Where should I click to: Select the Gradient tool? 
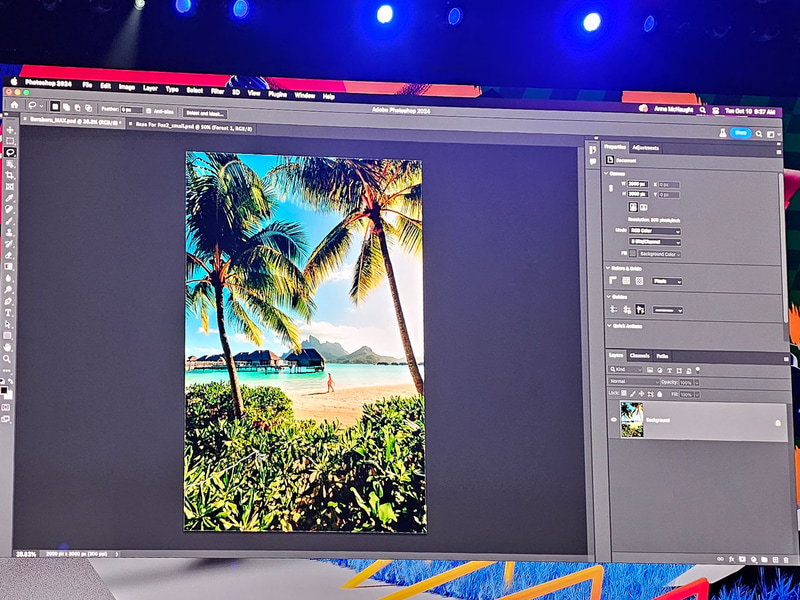click(9, 266)
